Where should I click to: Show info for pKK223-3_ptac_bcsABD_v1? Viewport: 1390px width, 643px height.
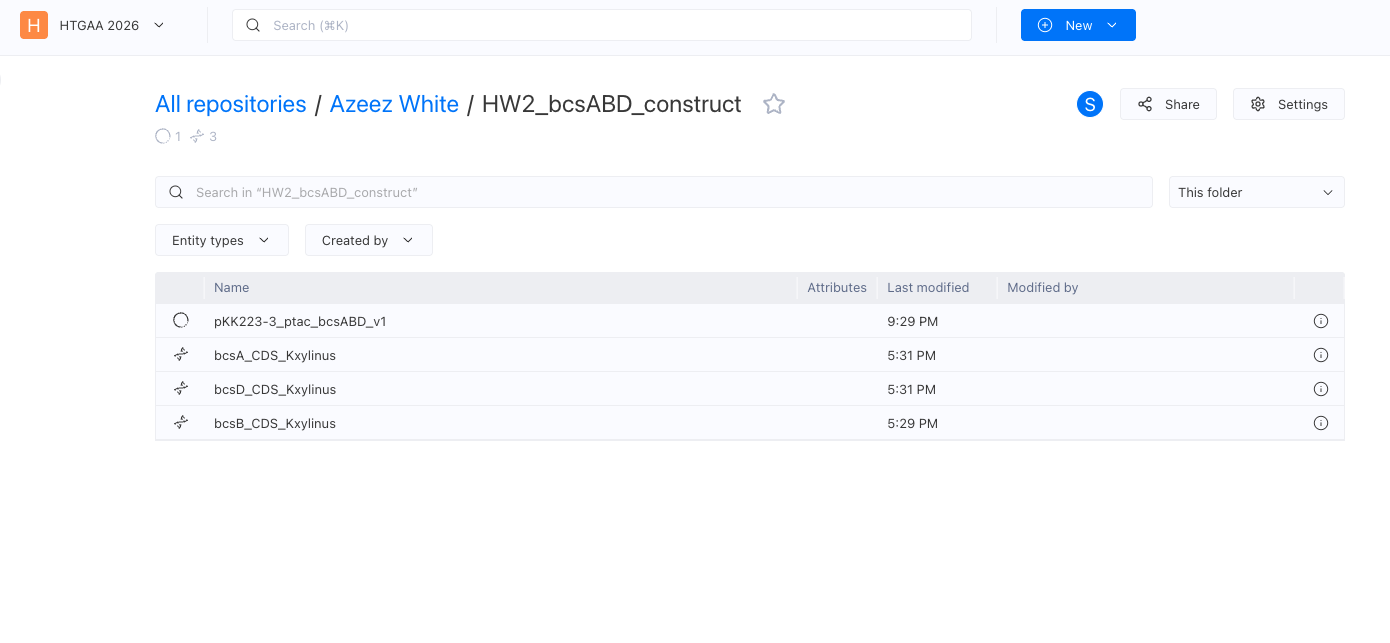point(1320,321)
